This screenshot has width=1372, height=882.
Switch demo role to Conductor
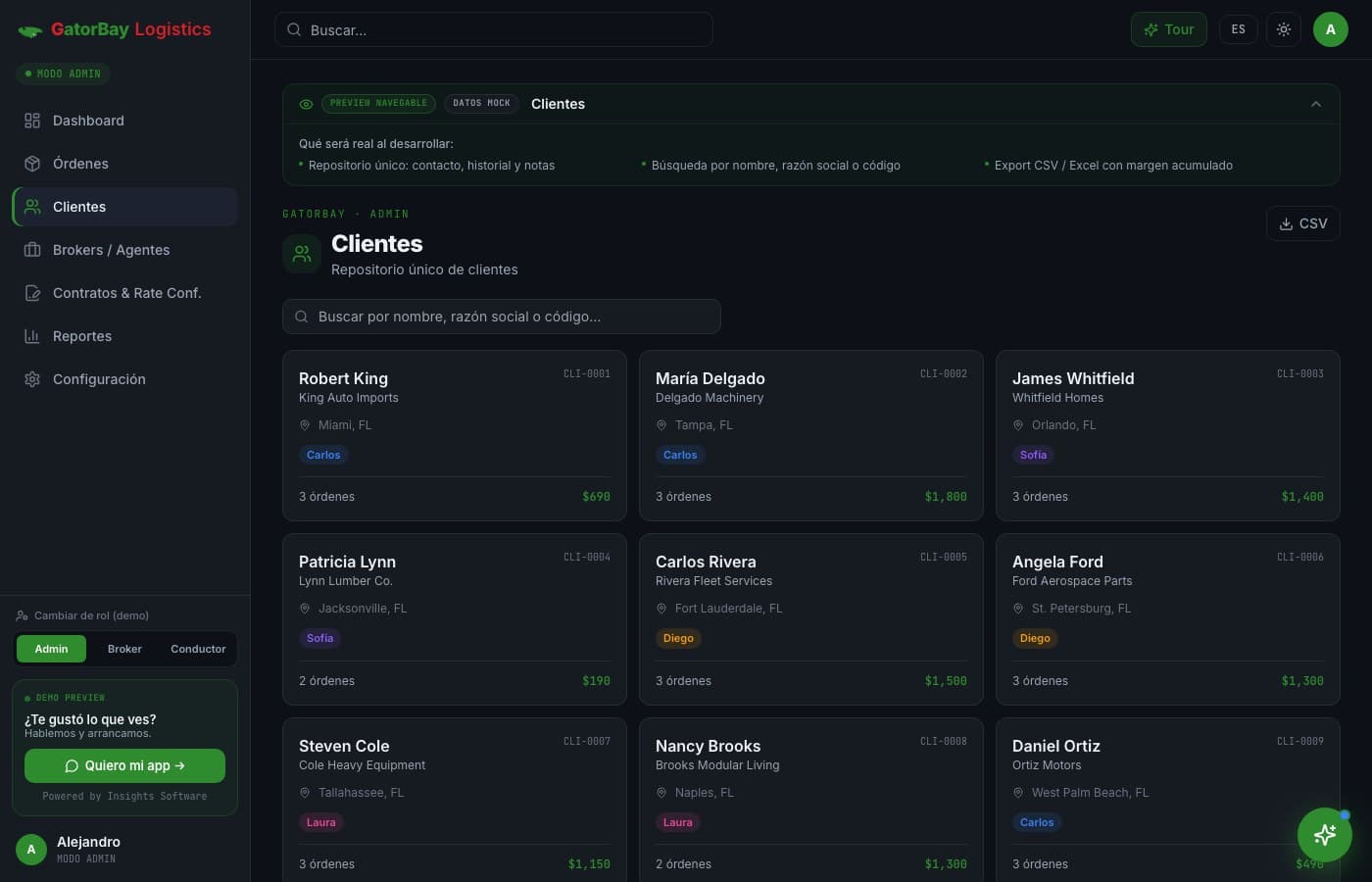pyautogui.click(x=198, y=649)
